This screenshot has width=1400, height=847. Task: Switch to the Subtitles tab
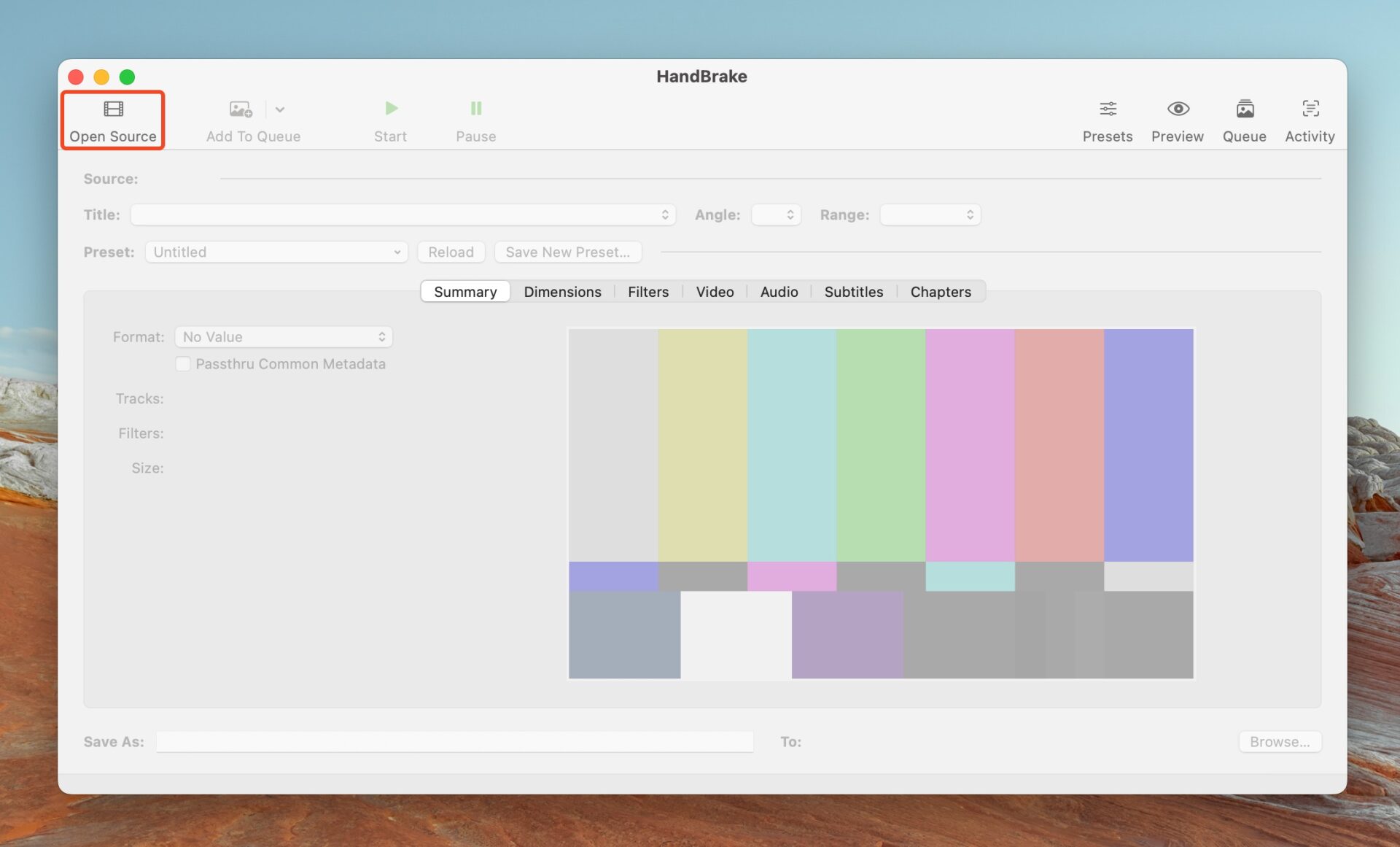point(853,292)
